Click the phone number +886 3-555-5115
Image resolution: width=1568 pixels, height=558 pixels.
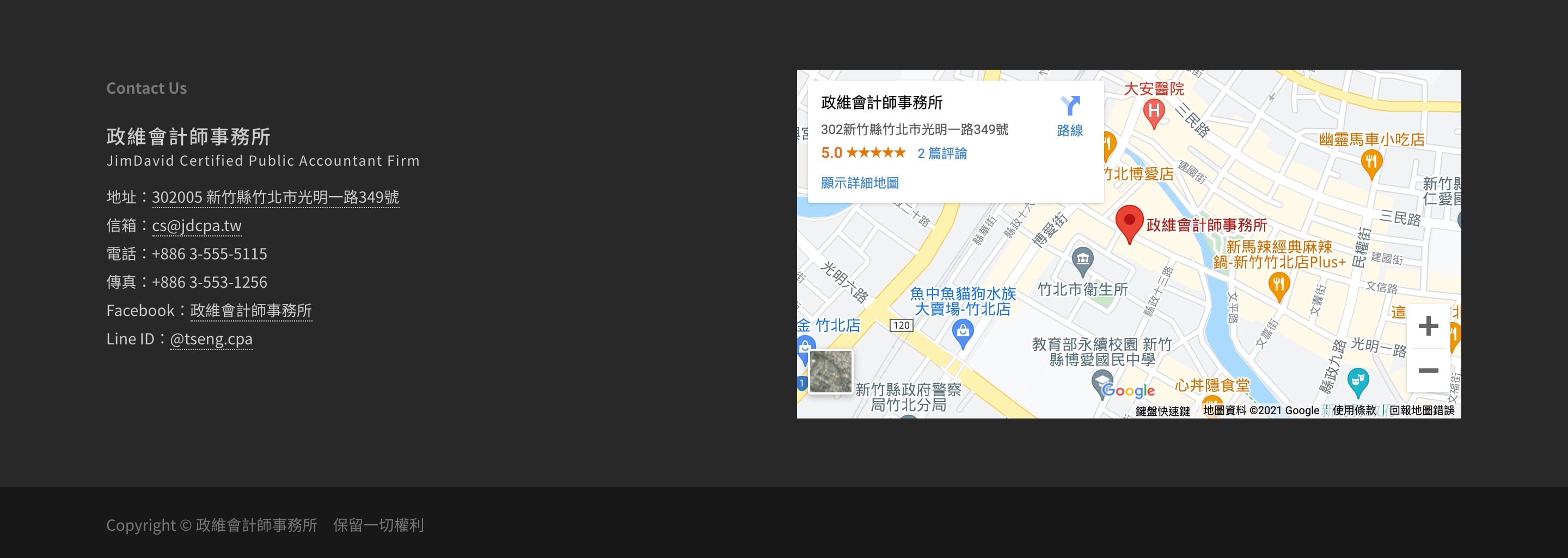point(210,254)
